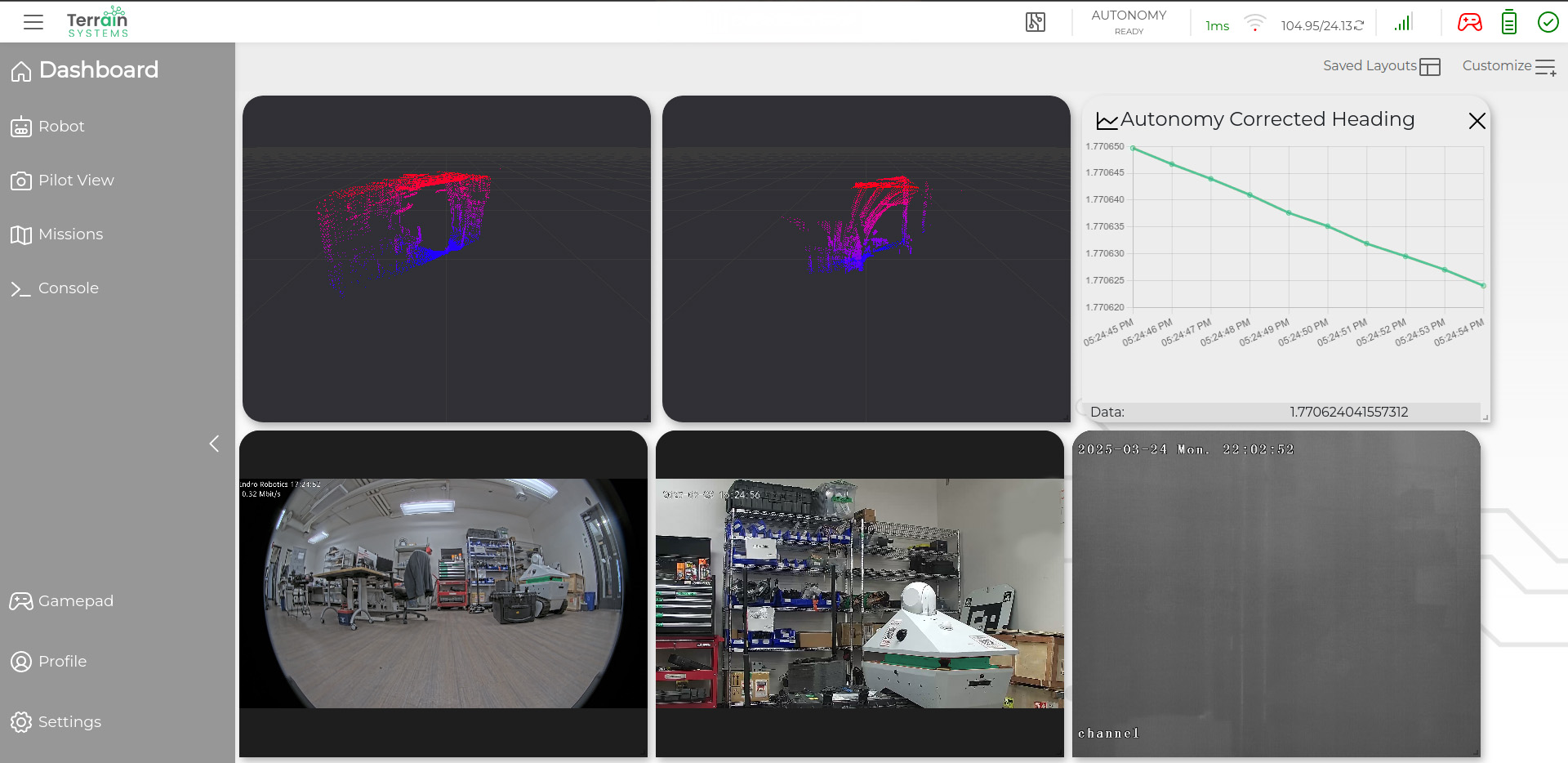Viewport: 1568px width, 763px height.
Task: Open the Console terminal
Action: pos(69,288)
